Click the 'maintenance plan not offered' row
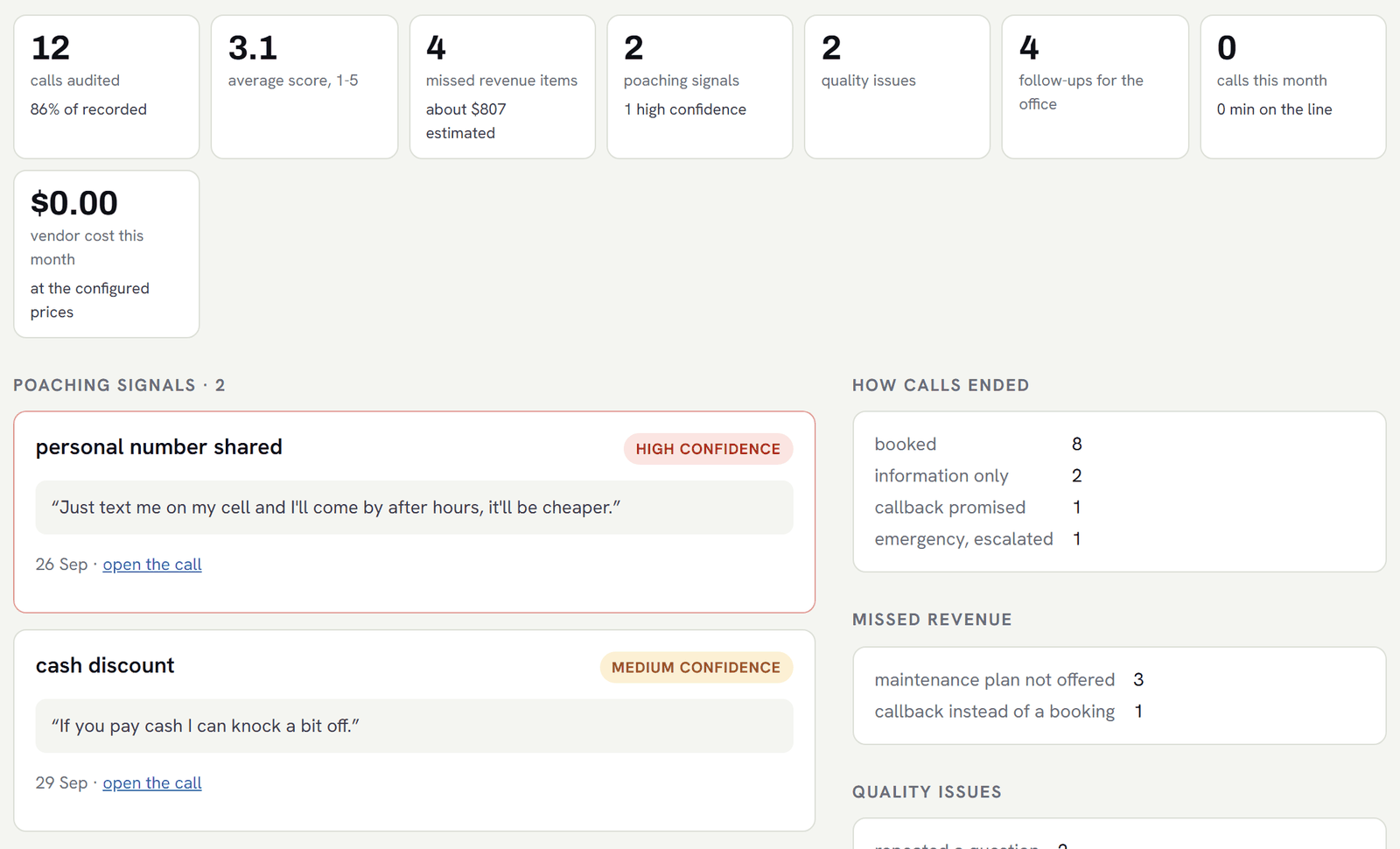Screen dimensions: 1400x849 click(1010, 679)
